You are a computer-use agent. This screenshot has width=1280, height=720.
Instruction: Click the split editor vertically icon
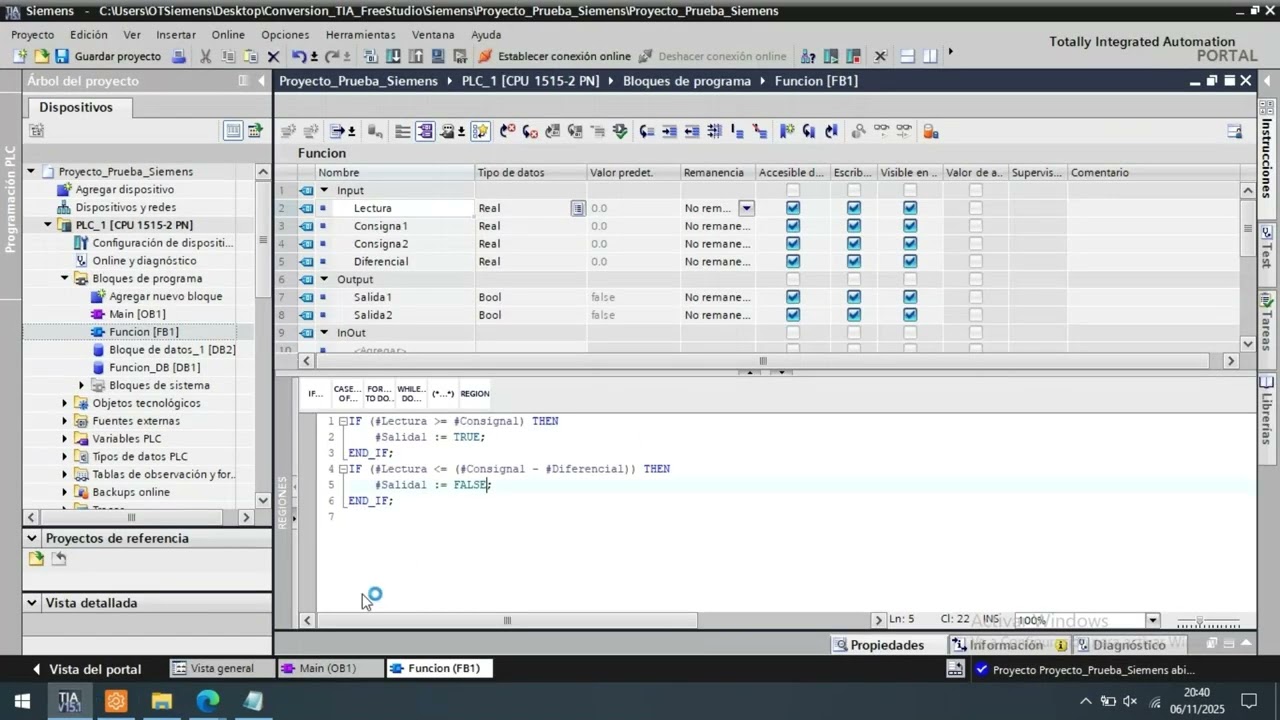pyautogui.click(x=930, y=56)
